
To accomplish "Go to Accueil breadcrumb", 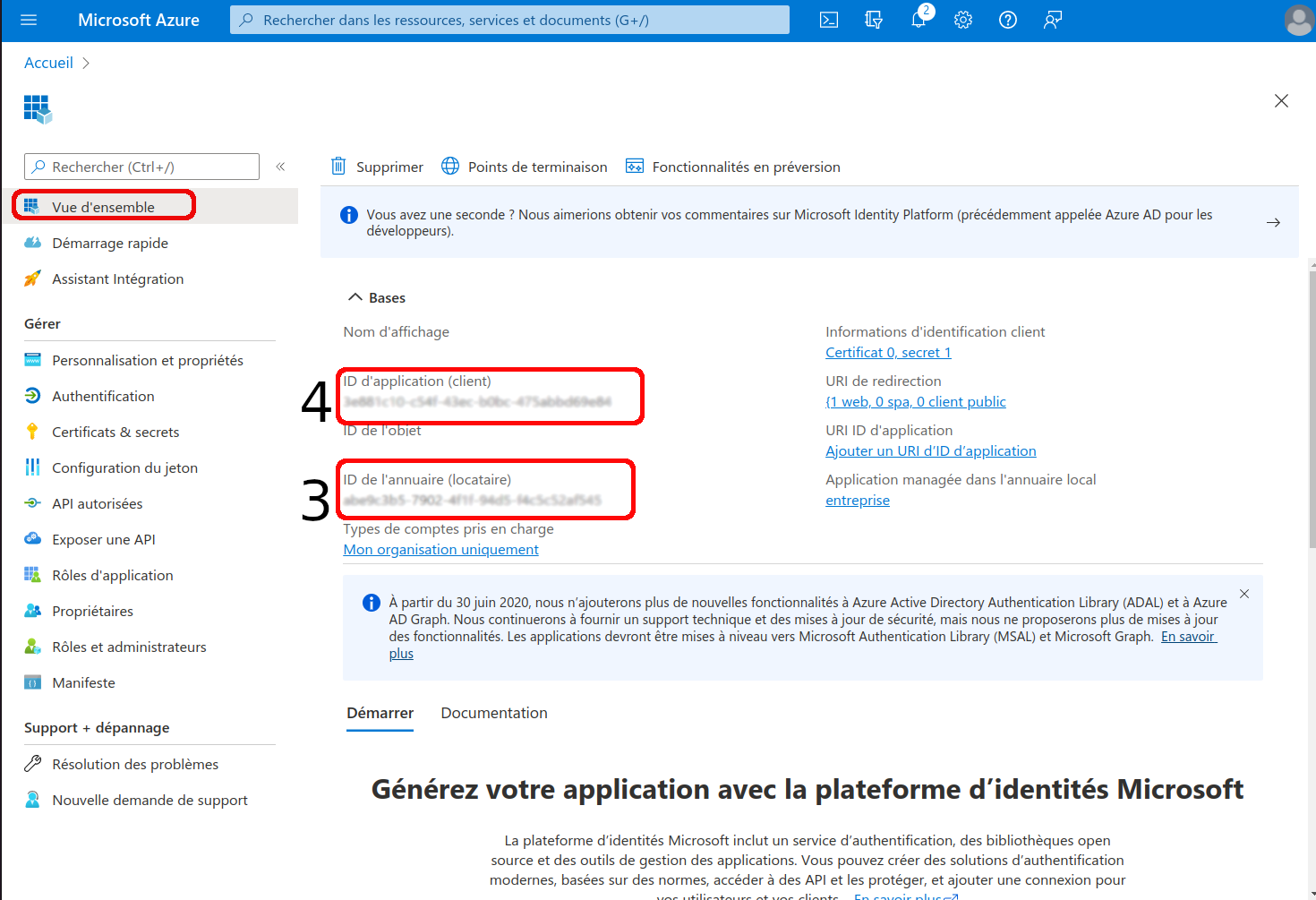I will point(48,63).
